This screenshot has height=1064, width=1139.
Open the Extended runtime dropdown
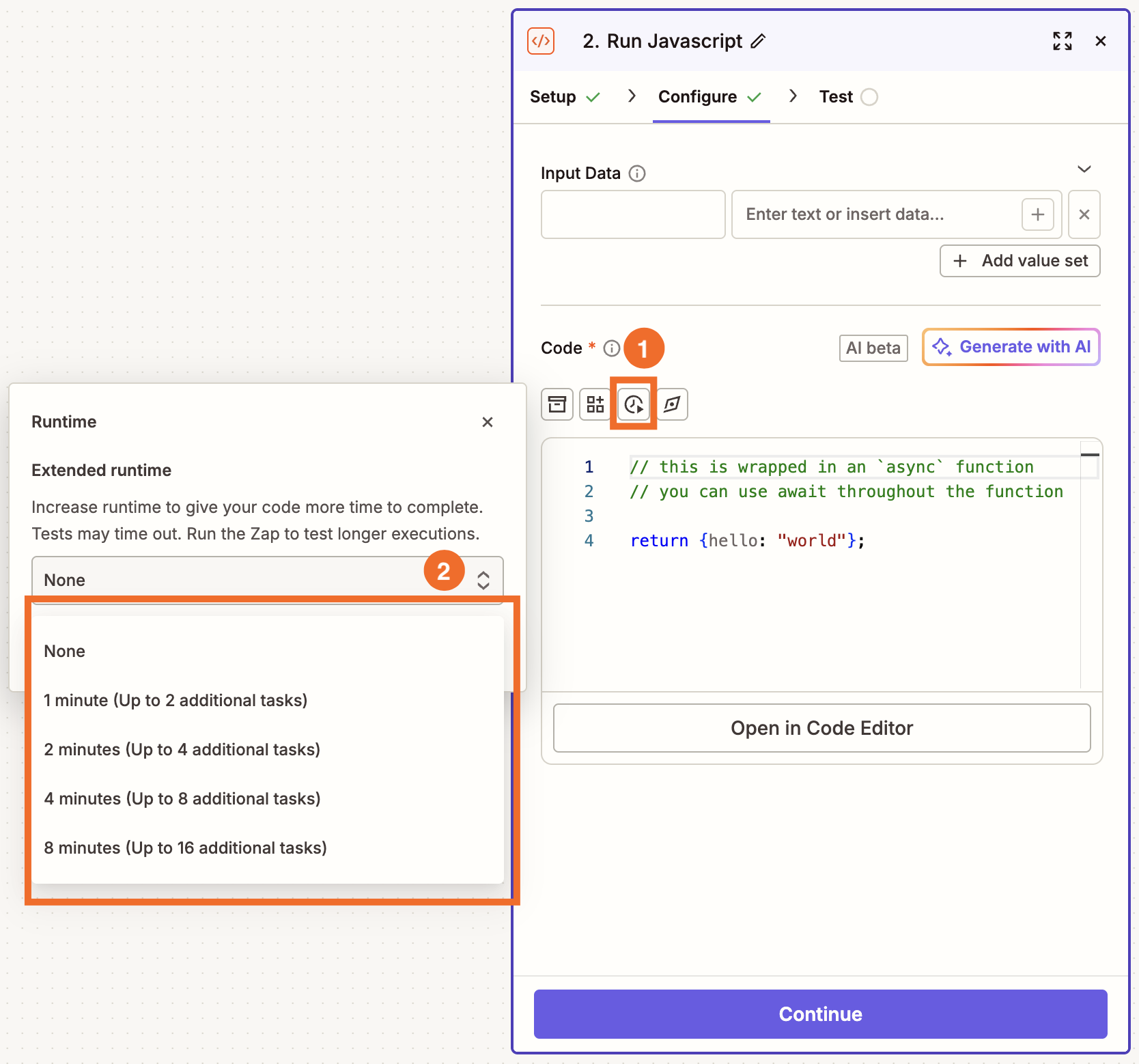pyautogui.click(x=268, y=580)
